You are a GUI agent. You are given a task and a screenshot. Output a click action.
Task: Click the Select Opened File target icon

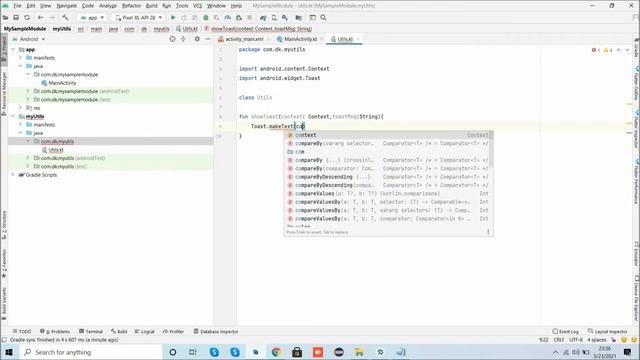[172, 39]
